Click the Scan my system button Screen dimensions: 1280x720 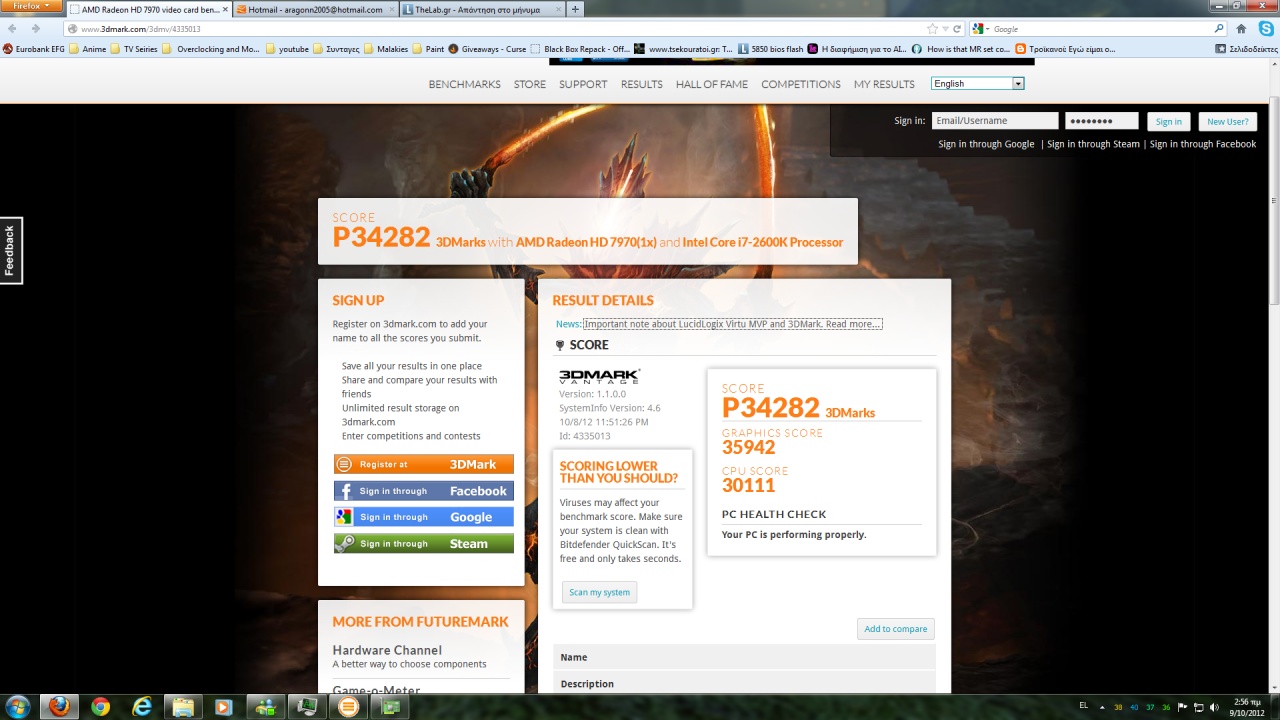(x=600, y=592)
